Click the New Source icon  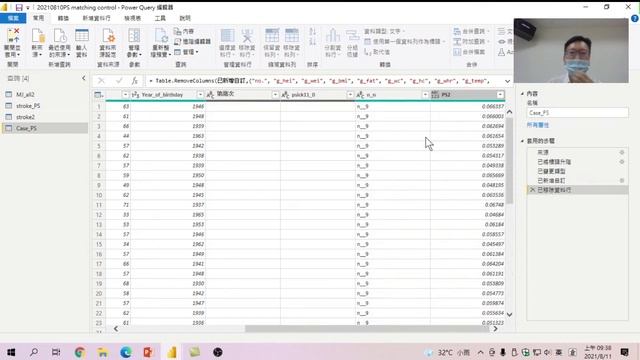coord(37,42)
